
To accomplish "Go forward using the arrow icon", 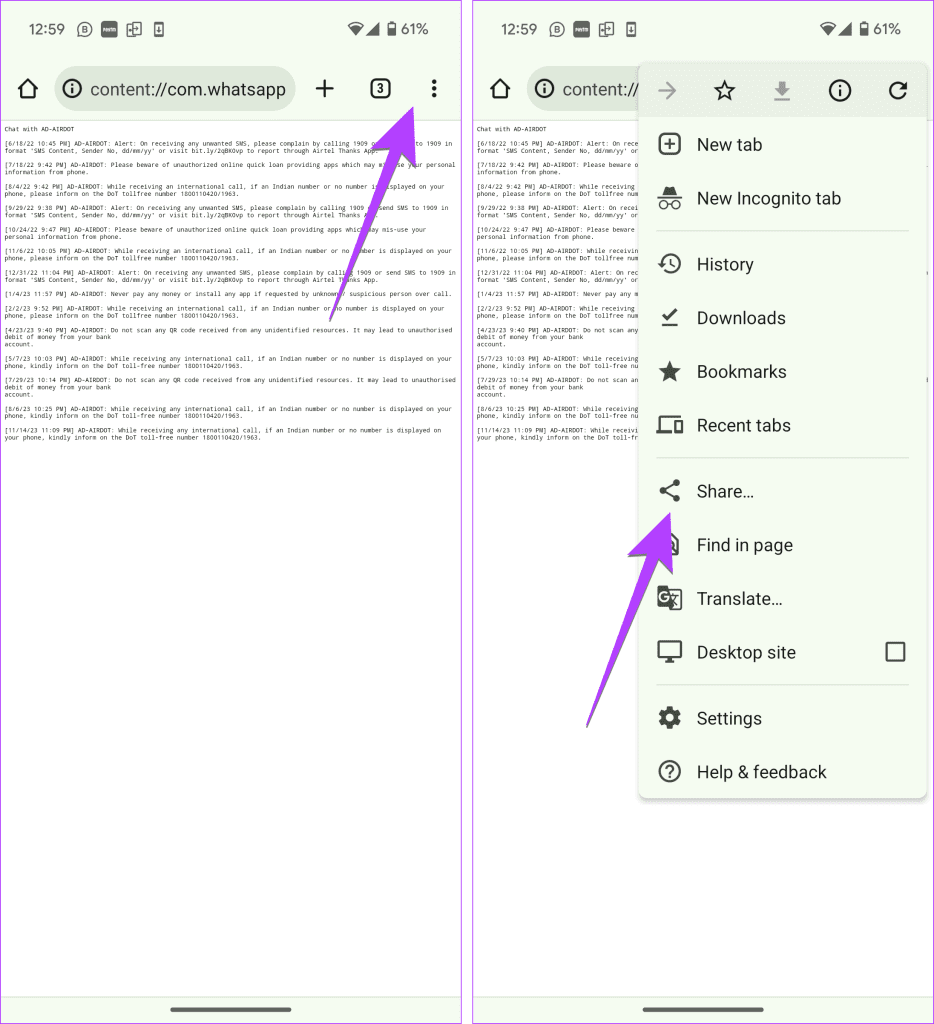I will (667, 90).
